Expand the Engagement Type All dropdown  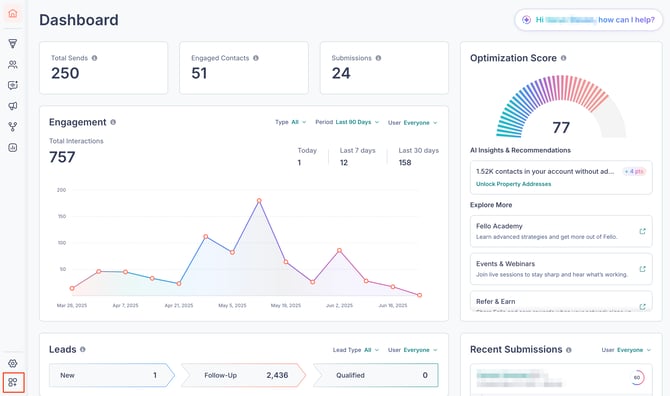[291, 122]
